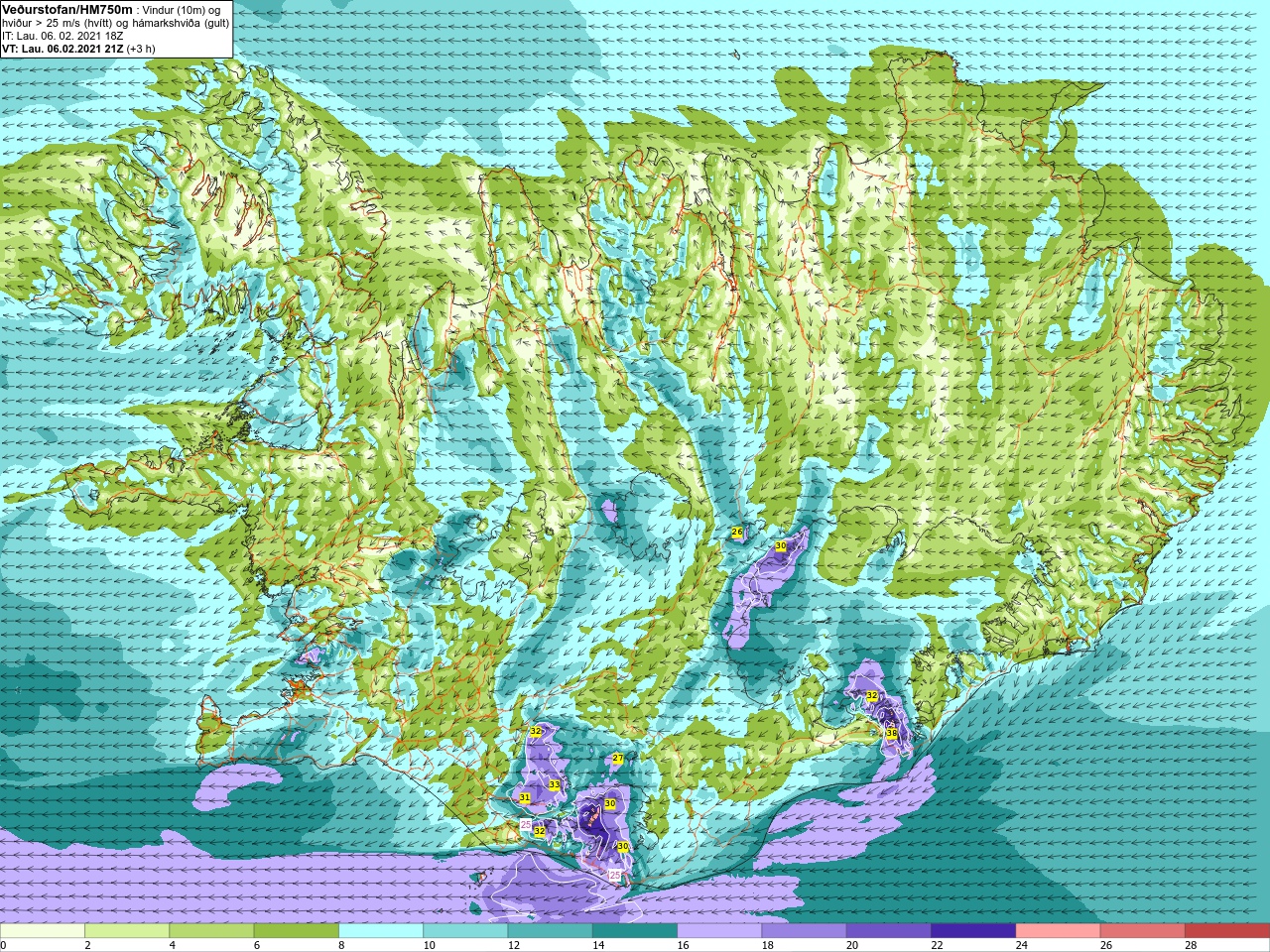Click the above 28 m/s red legend swatch
Image resolution: width=1270 pixels, height=952 pixels.
pyautogui.click(x=1226, y=931)
